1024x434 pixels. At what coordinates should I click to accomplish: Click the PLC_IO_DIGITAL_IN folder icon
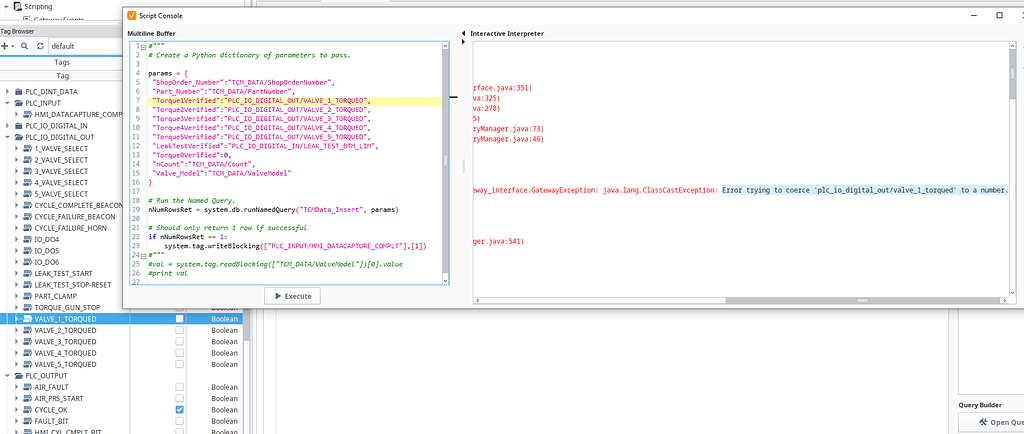[18, 126]
